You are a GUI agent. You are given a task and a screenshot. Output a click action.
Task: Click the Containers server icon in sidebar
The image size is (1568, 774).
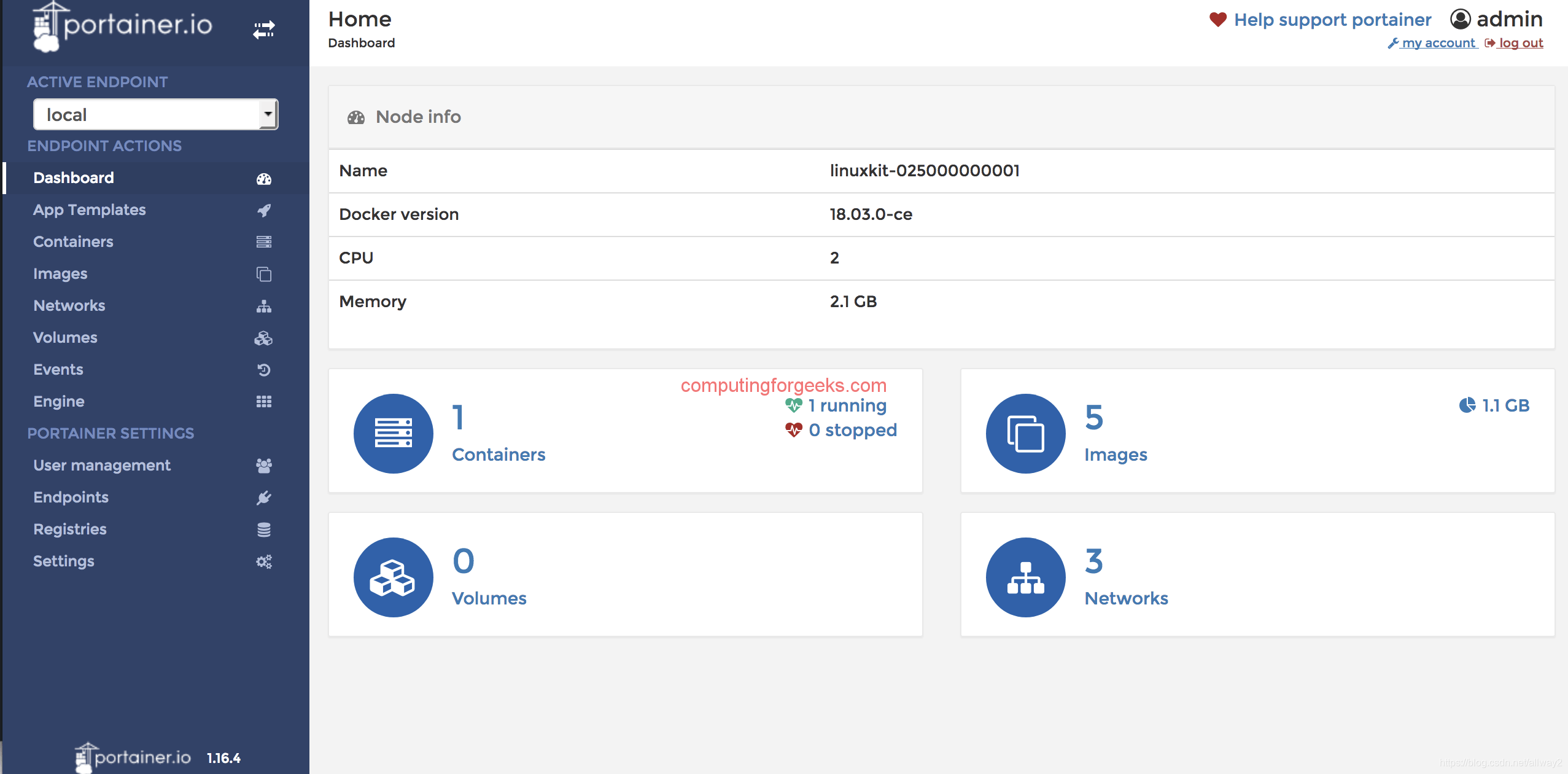(x=264, y=242)
